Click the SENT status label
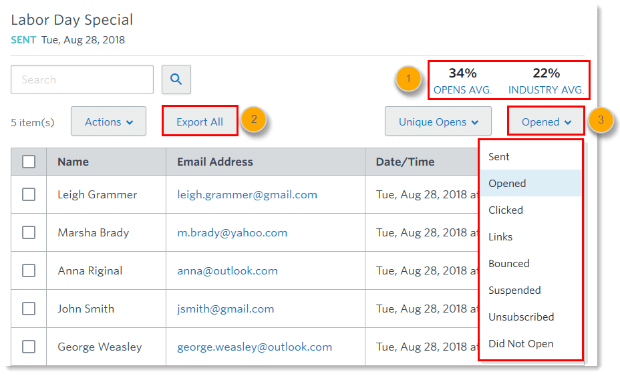 click(x=23, y=40)
